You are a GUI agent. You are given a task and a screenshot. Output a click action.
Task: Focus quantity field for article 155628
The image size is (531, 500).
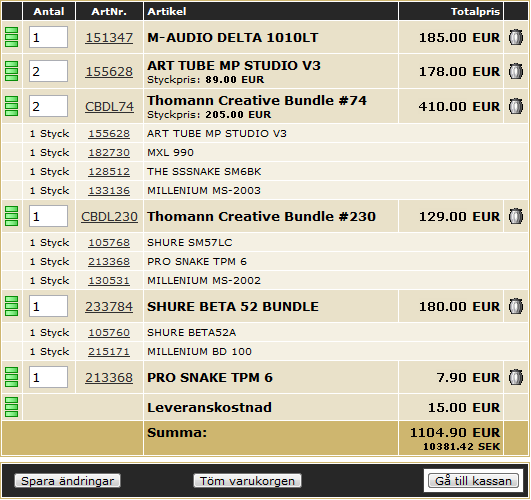(48, 71)
